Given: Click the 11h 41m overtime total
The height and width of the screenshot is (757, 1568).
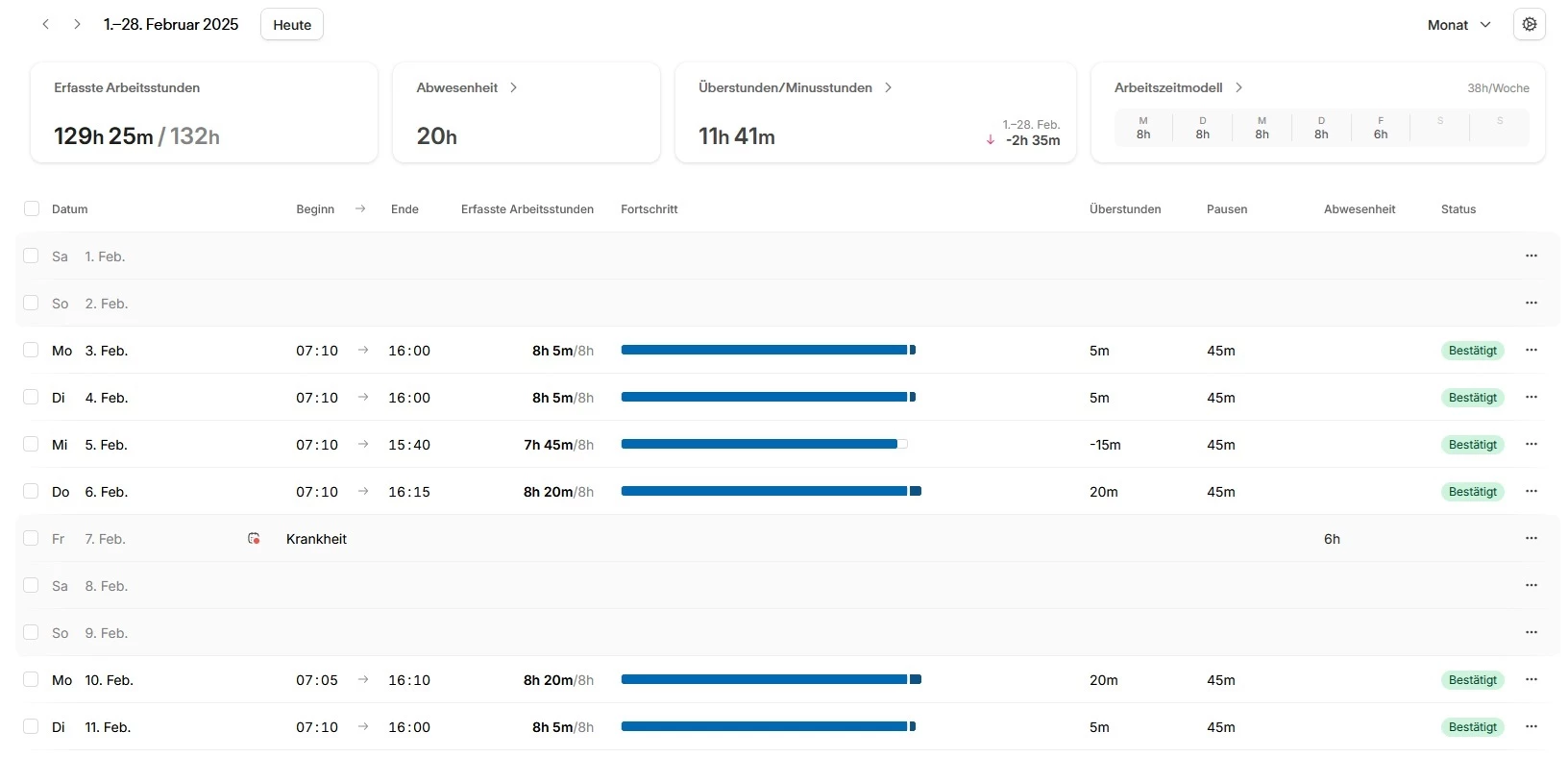Looking at the screenshot, I should (x=737, y=136).
